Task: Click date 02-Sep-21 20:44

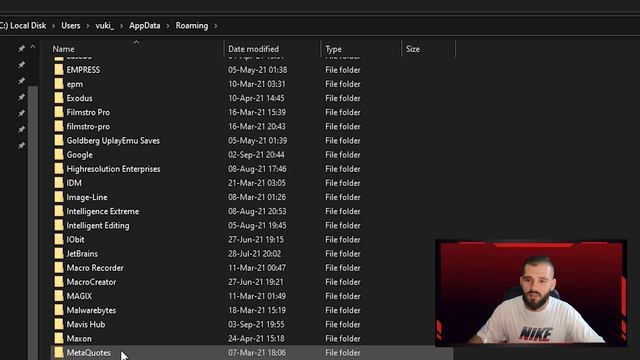Action: [x=256, y=155]
